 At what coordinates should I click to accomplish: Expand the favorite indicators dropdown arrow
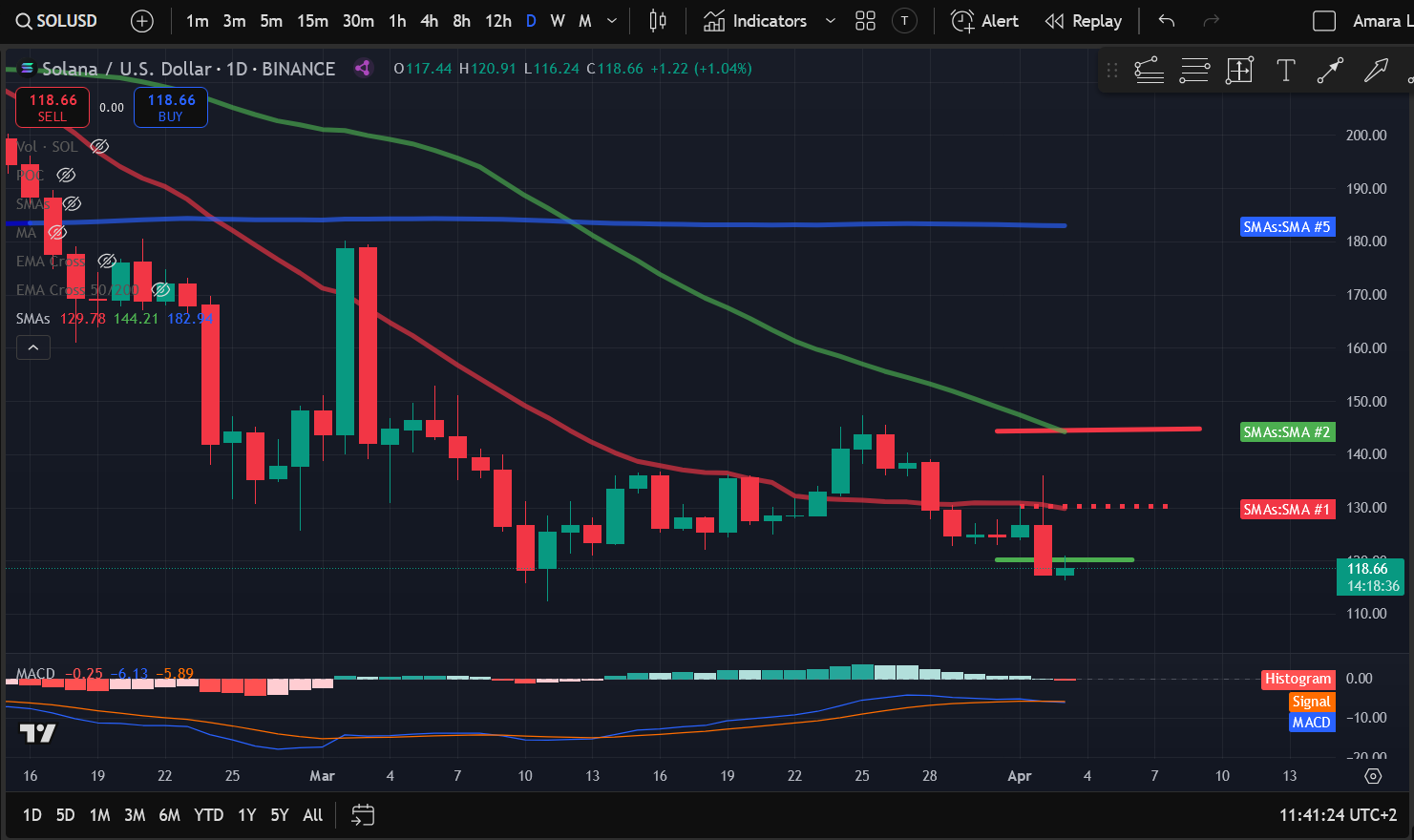[x=831, y=21]
